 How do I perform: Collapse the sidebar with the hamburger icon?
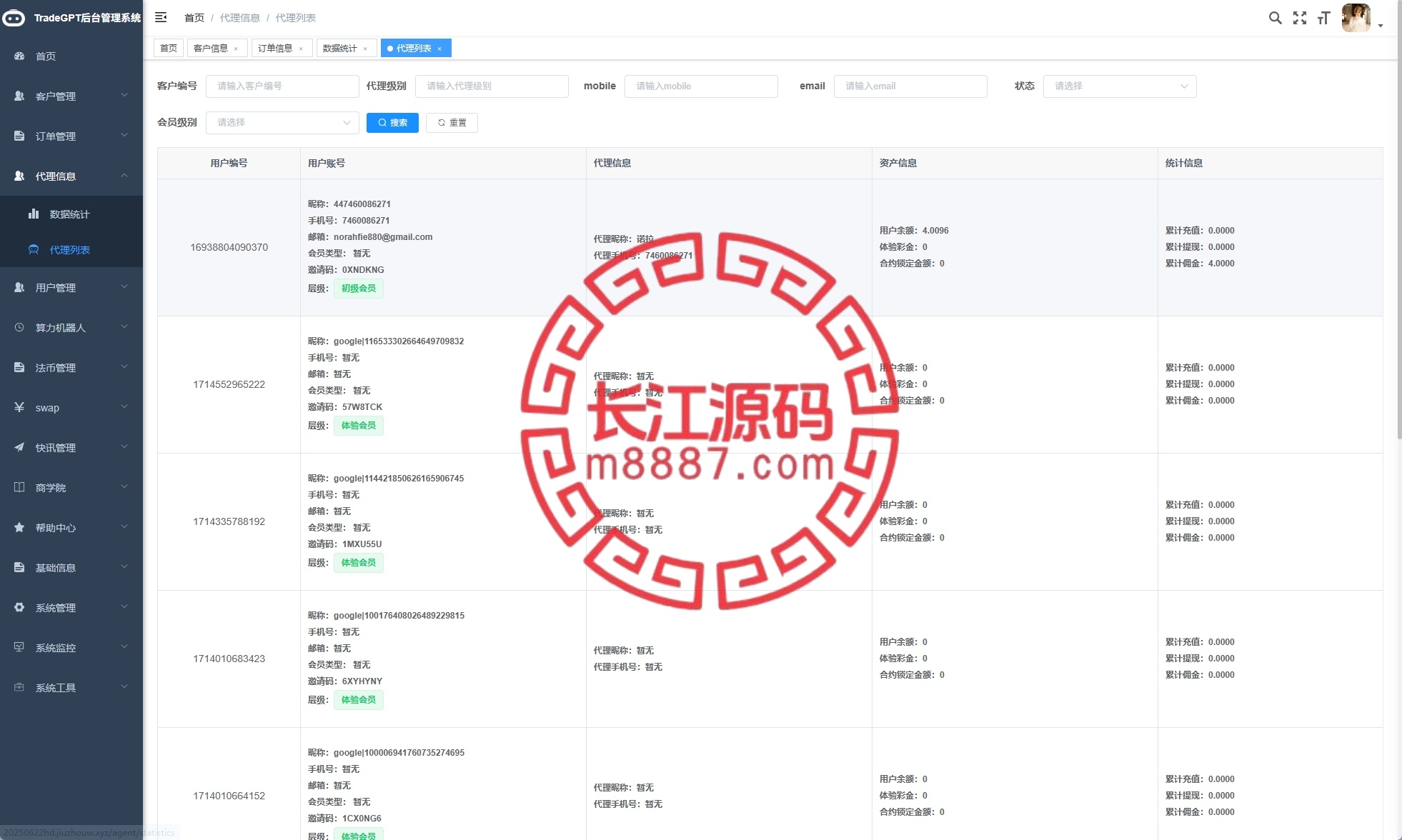tap(161, 17)
